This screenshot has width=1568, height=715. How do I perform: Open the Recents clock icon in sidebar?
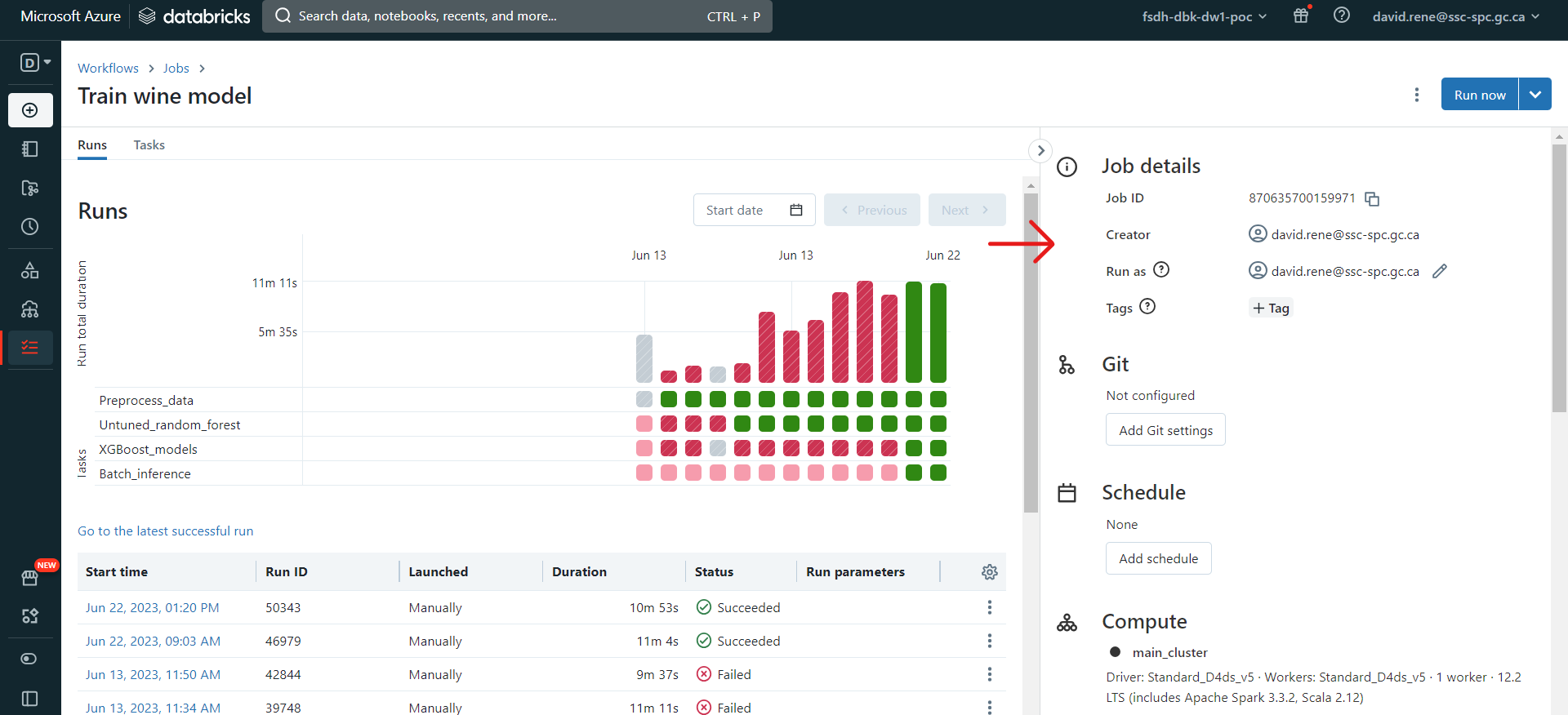coord(30,227)
